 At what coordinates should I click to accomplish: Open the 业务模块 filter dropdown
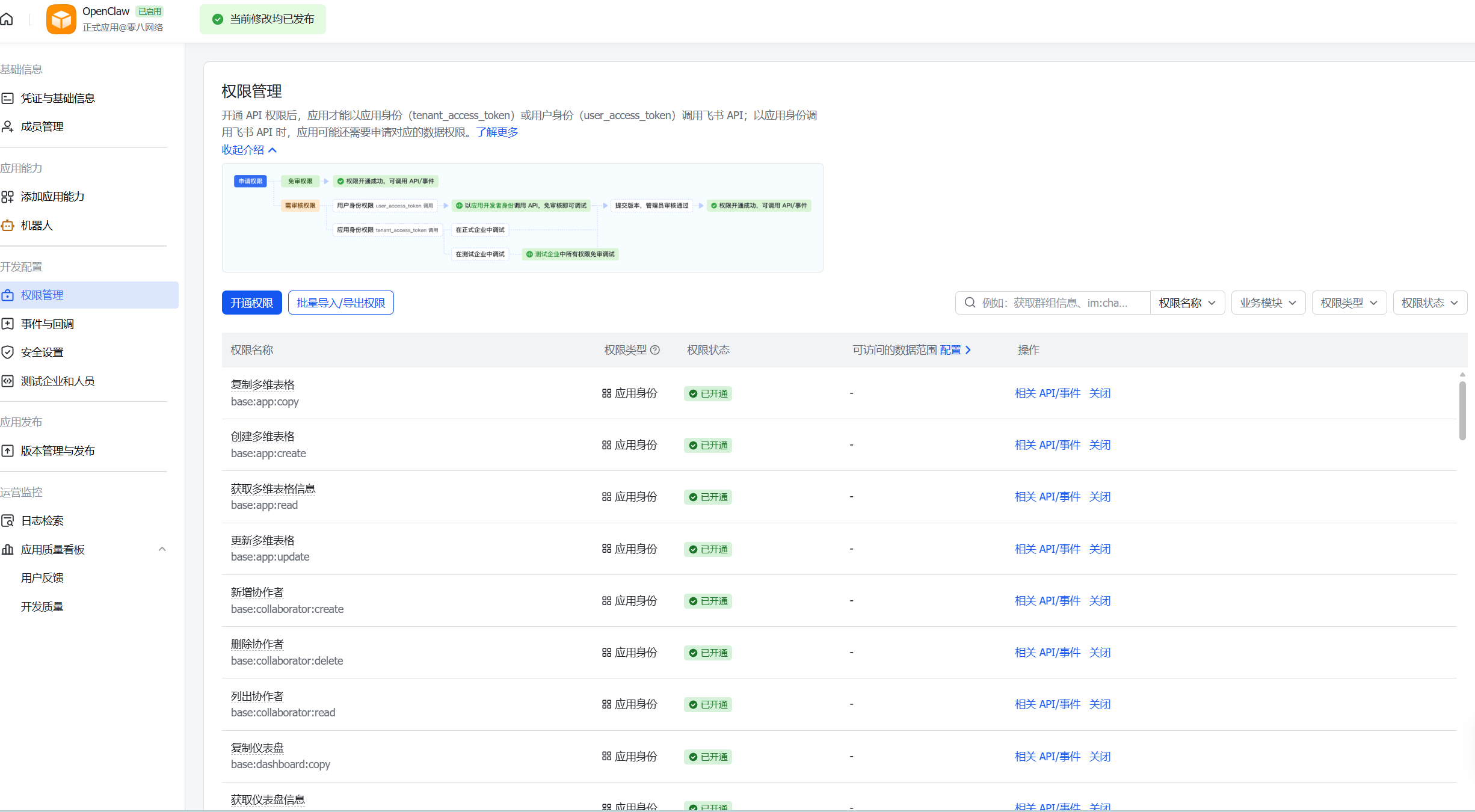1267,303
